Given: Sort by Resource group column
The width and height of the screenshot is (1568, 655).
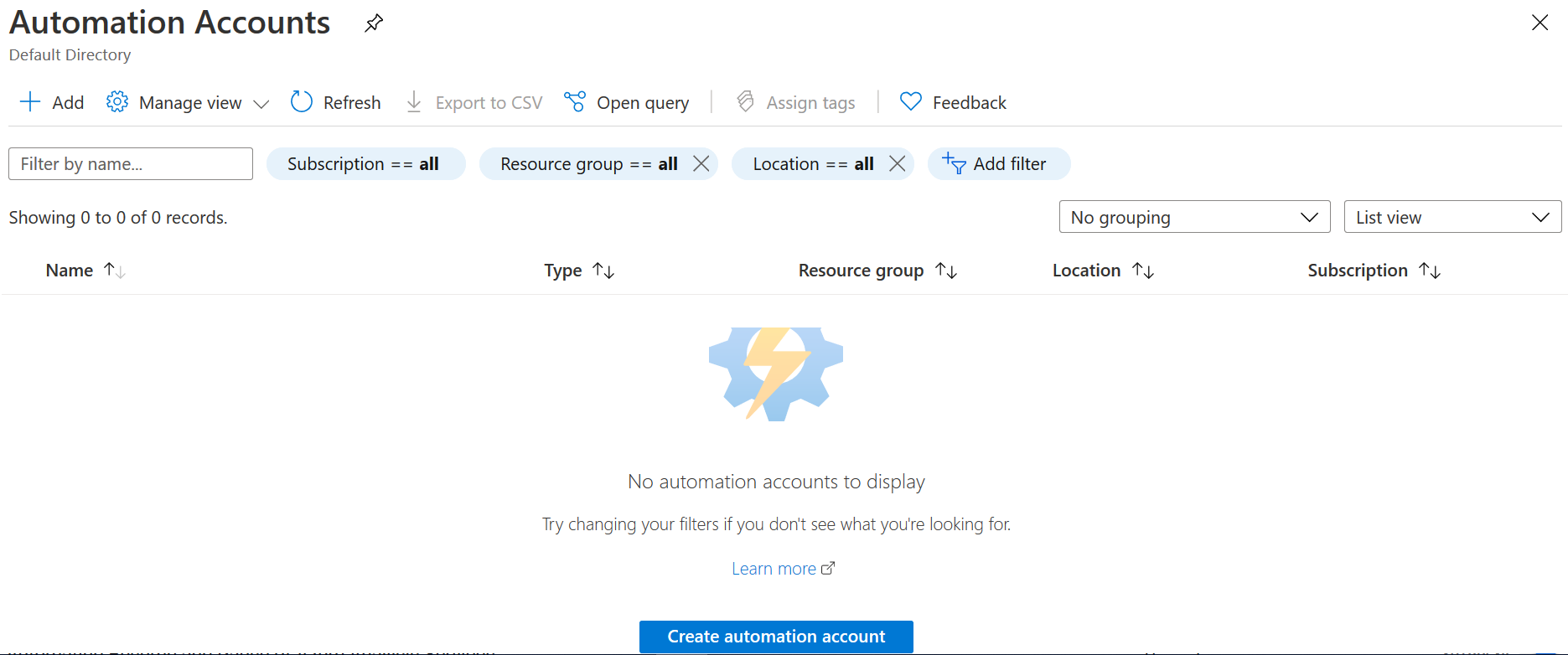Looking at the screenshot, I should (x=861, y=271).
